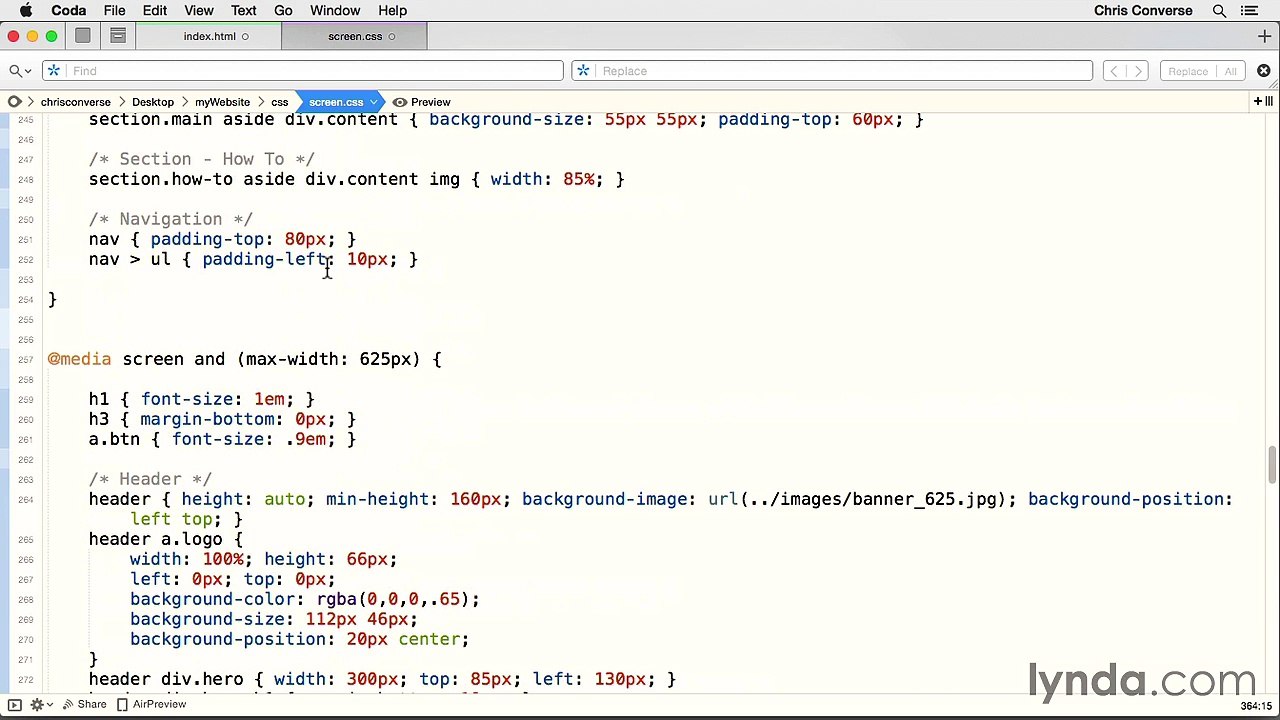Focus the Find input field
Screen dimensions: 1280x720
[303, 71]
